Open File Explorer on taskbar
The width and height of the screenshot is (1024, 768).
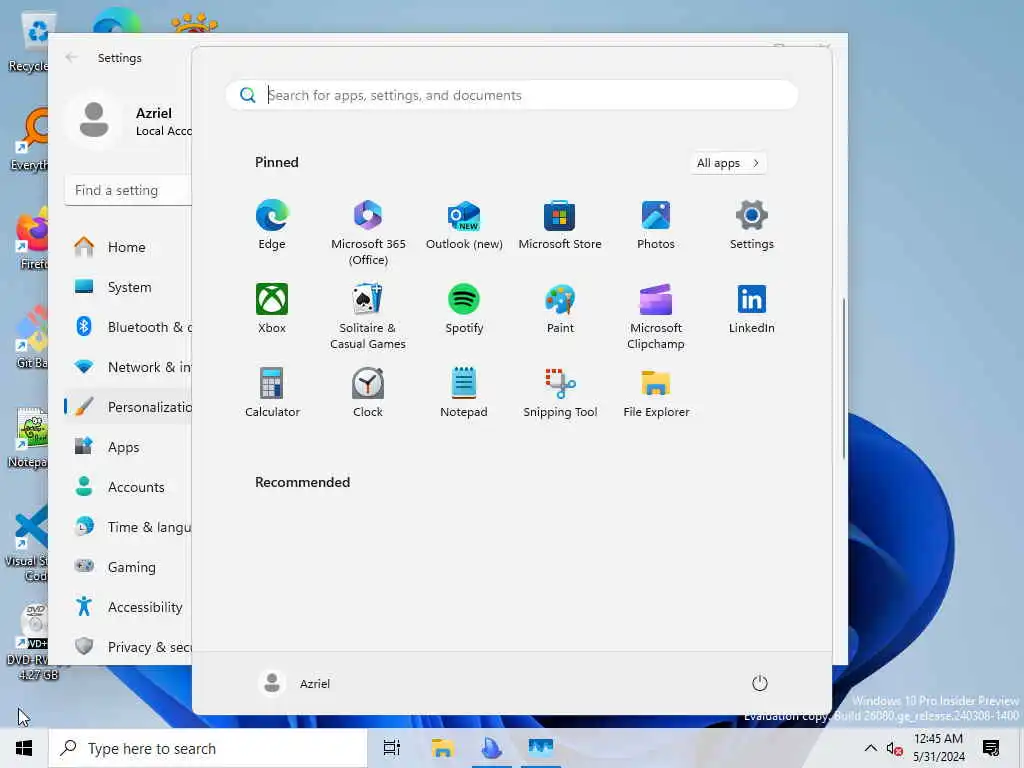coord(442,748)
